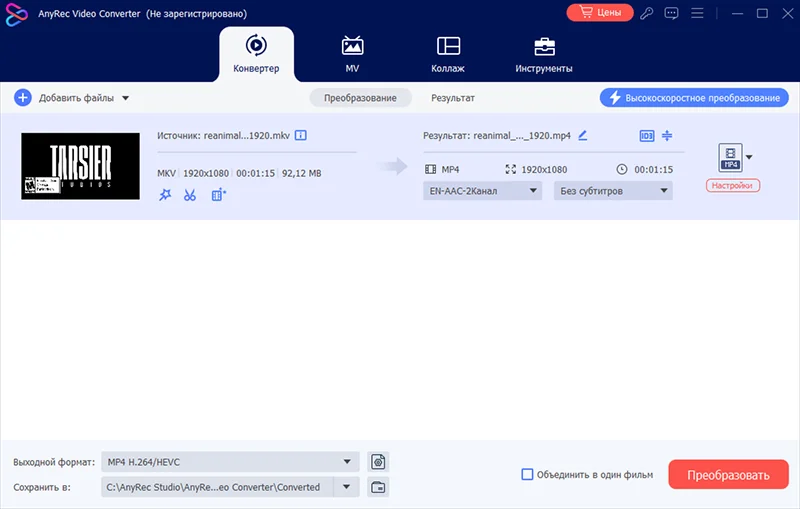Open the output profile settings icon
Screen dimensions: 800x509
pos(378,462)
